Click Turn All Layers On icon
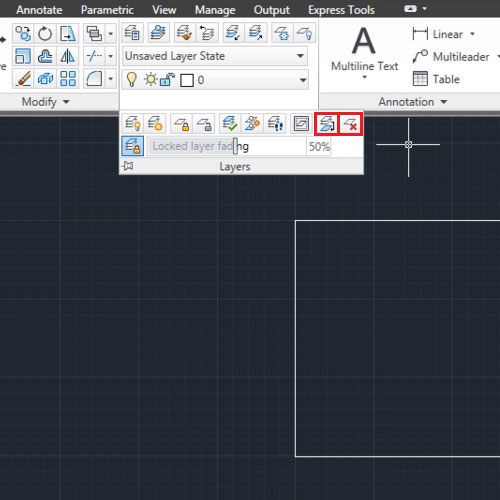Screen dimensions: 500x500 tap(132, 124)
